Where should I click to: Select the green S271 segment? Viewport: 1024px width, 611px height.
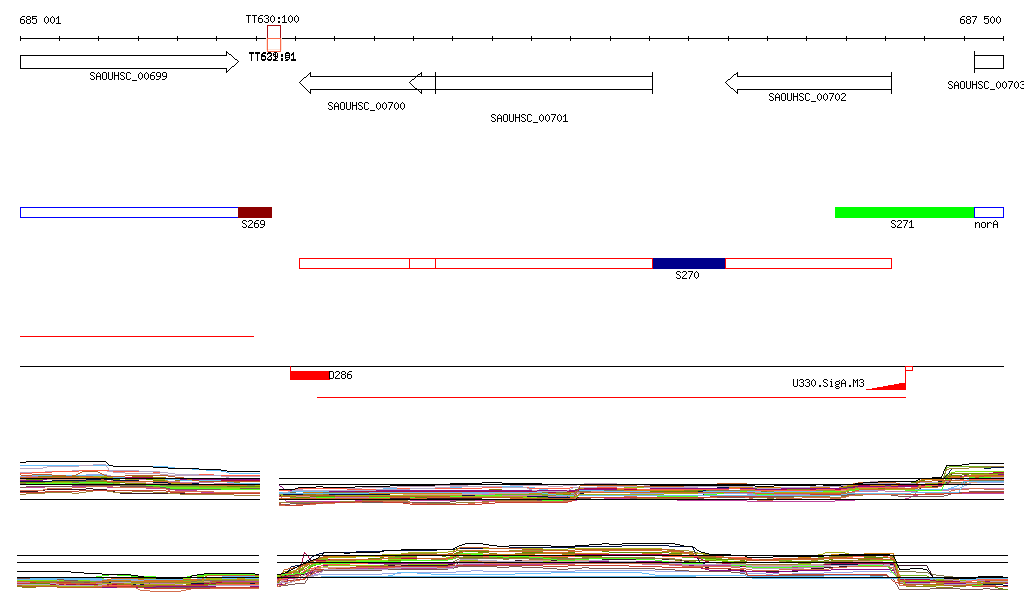(904, 212)
